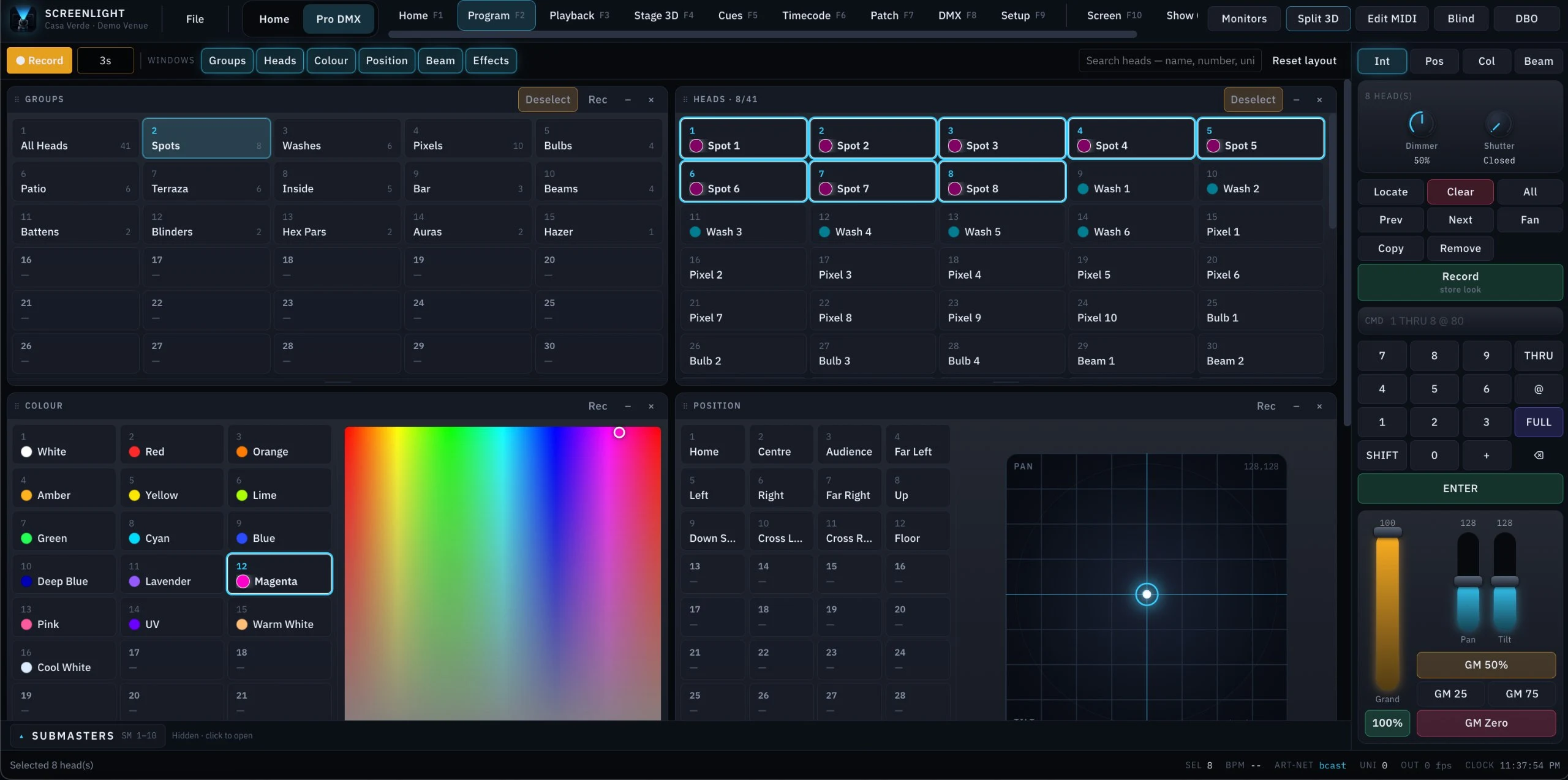Click the Shutter knob showing Closed
Image resolution: width=1568 pixels, height=780 pixels.
1498,124
